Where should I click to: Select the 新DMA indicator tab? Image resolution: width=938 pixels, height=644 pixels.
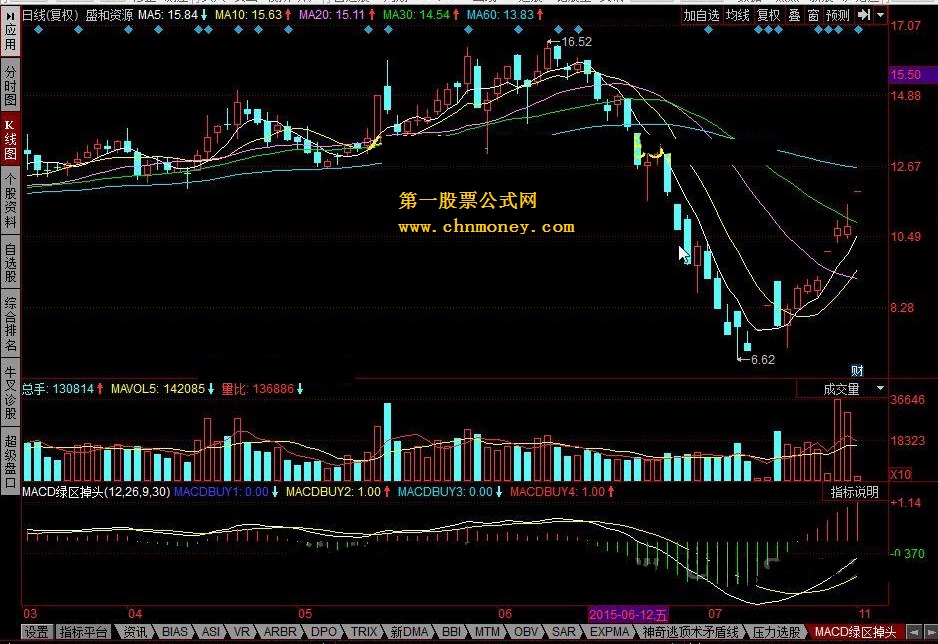pyautogui.click(x=409, y=631)
